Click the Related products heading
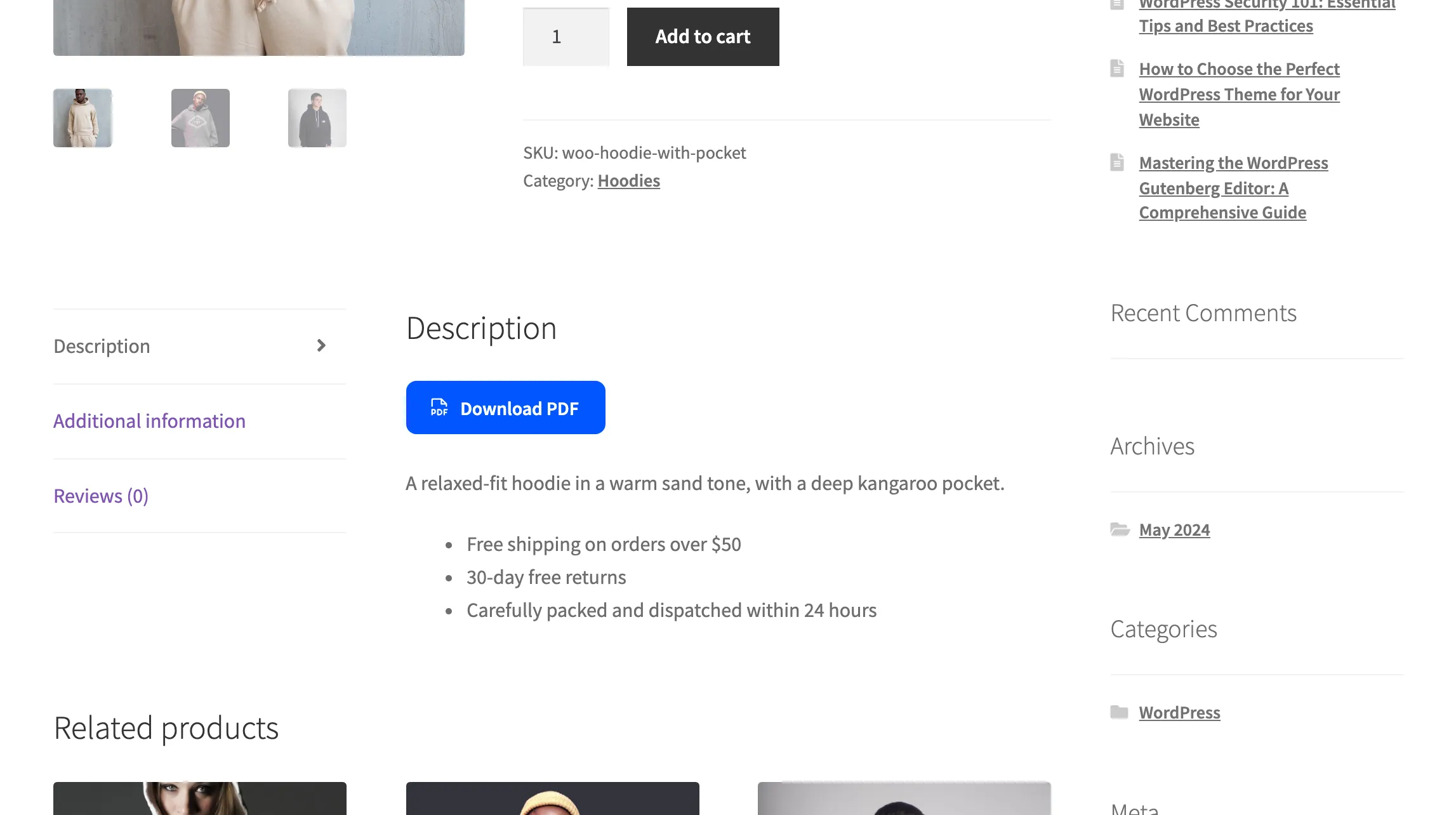The image size is (1456, 815). point(166,728)
